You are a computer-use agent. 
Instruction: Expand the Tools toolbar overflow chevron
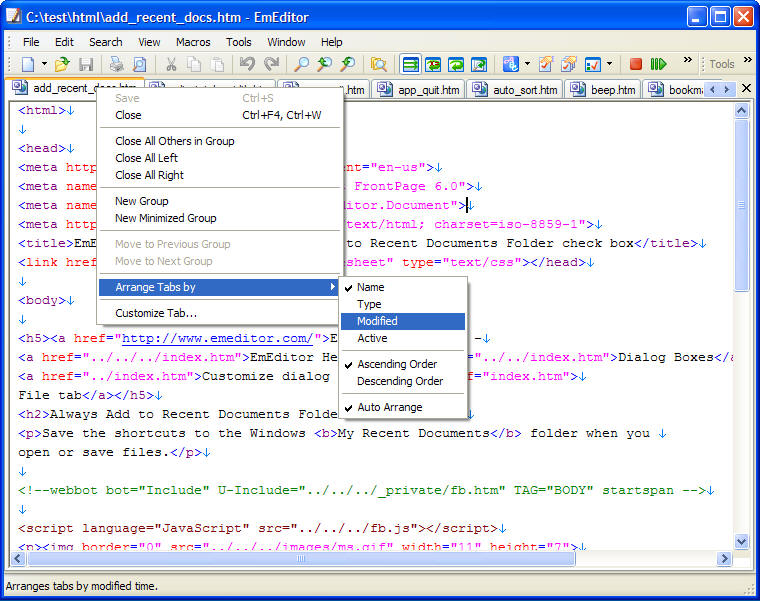pyautogui.click(x=748, y=60)
